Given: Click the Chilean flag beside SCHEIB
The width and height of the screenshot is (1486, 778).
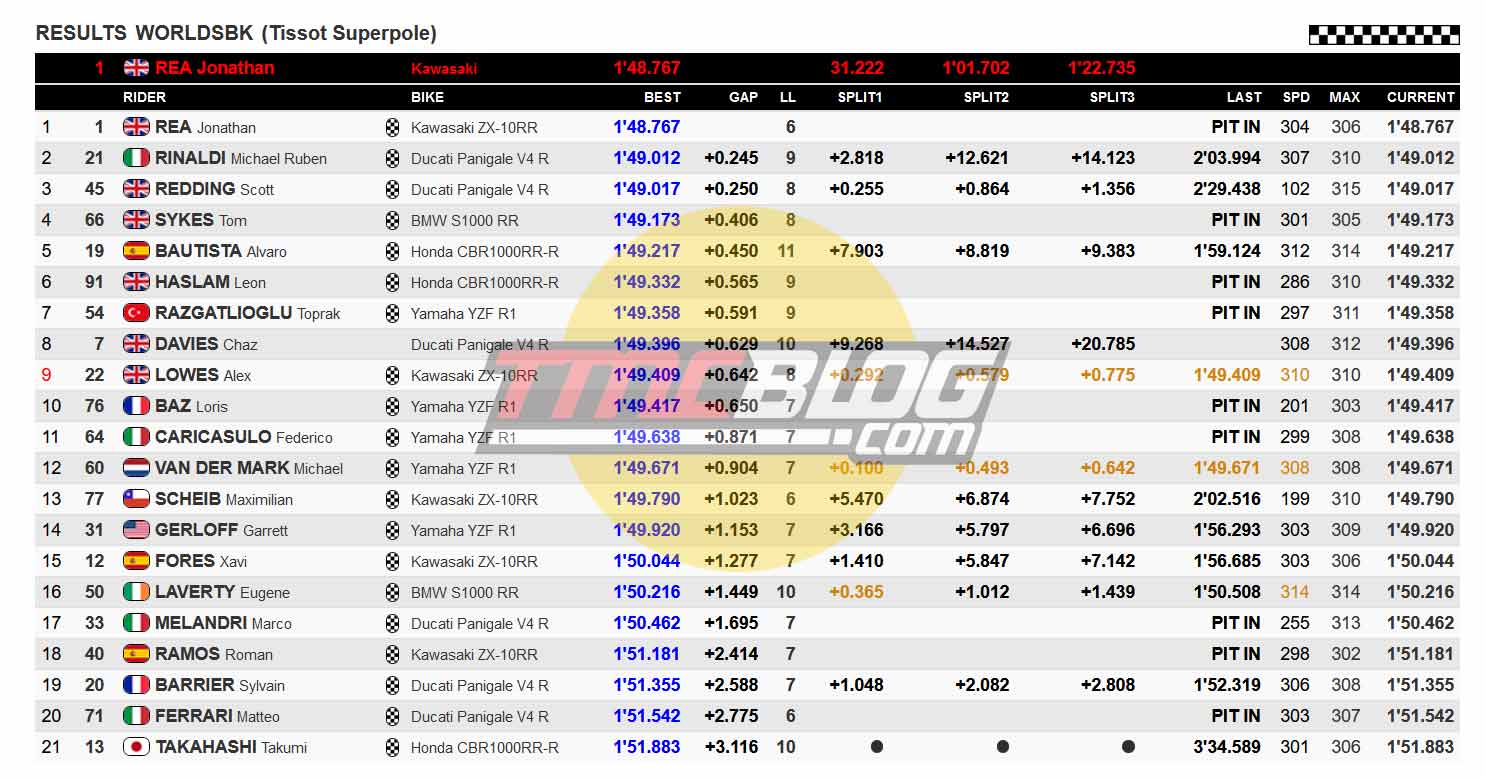Looking at the screenshot, I should click(136, 499).
